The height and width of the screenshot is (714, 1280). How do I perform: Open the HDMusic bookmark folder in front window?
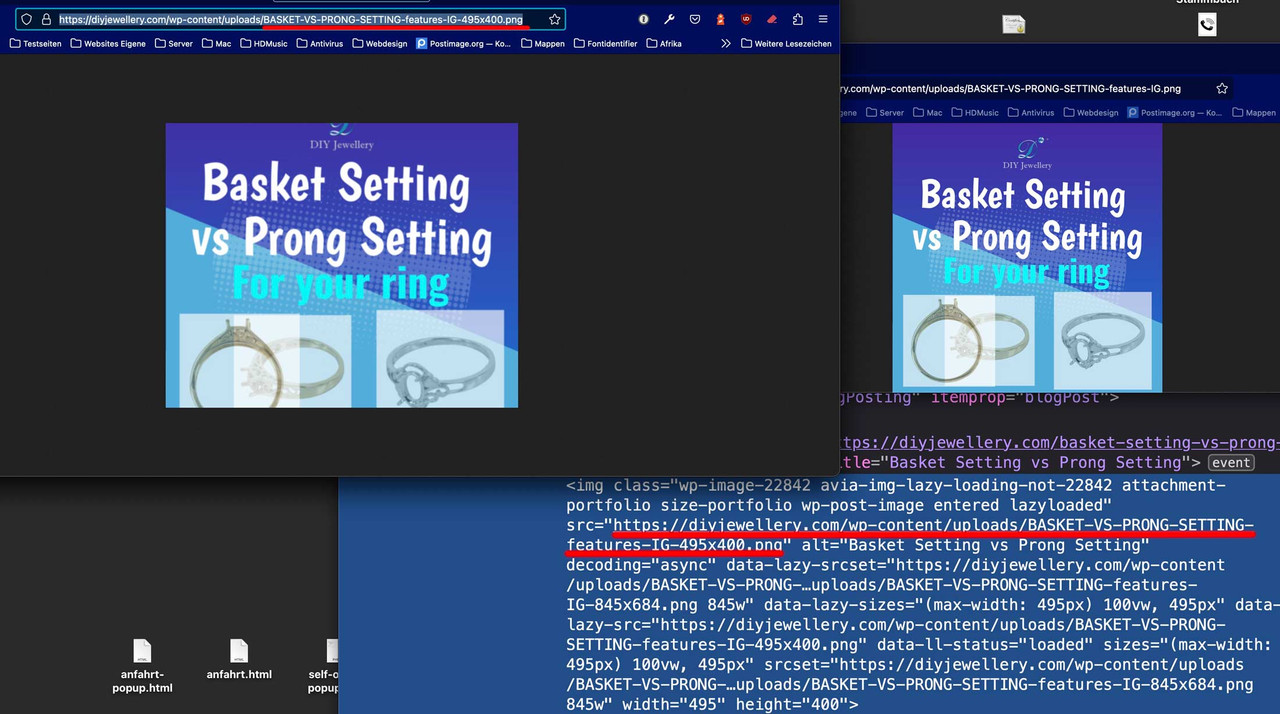coord(264,44)
